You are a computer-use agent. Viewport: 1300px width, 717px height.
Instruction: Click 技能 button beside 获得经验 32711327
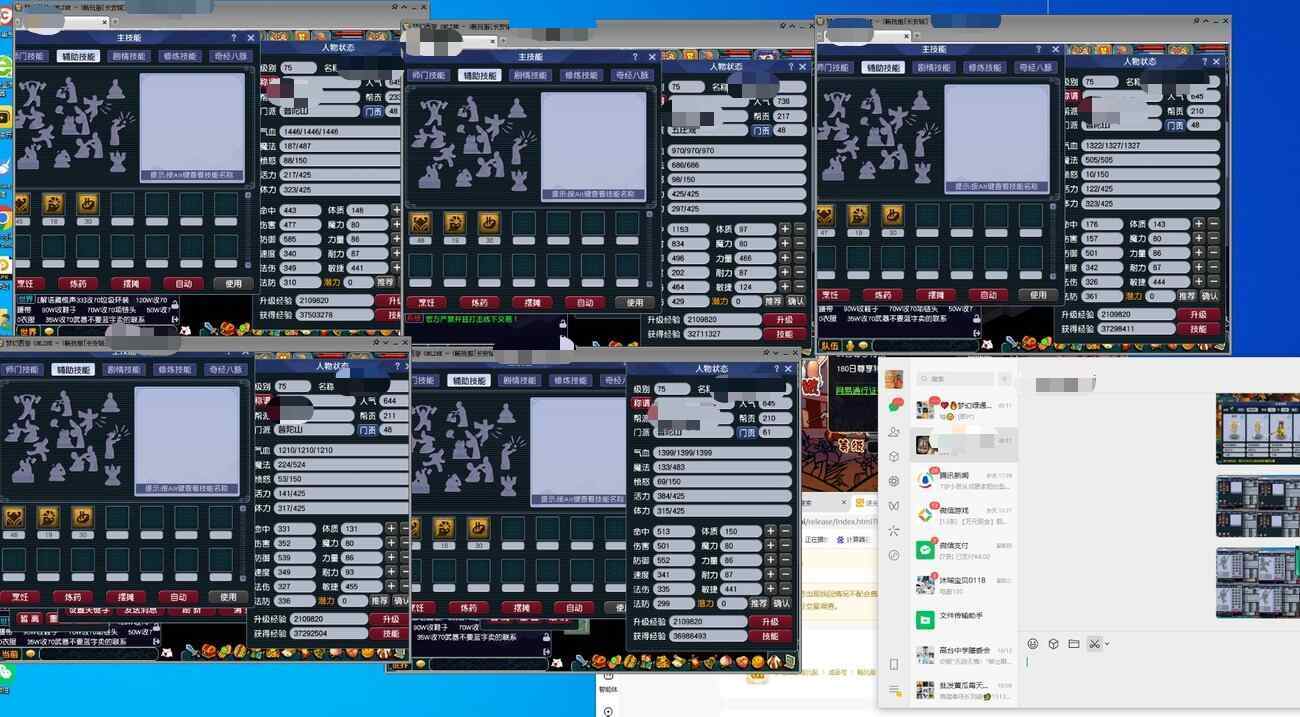[x=784, y=334]
